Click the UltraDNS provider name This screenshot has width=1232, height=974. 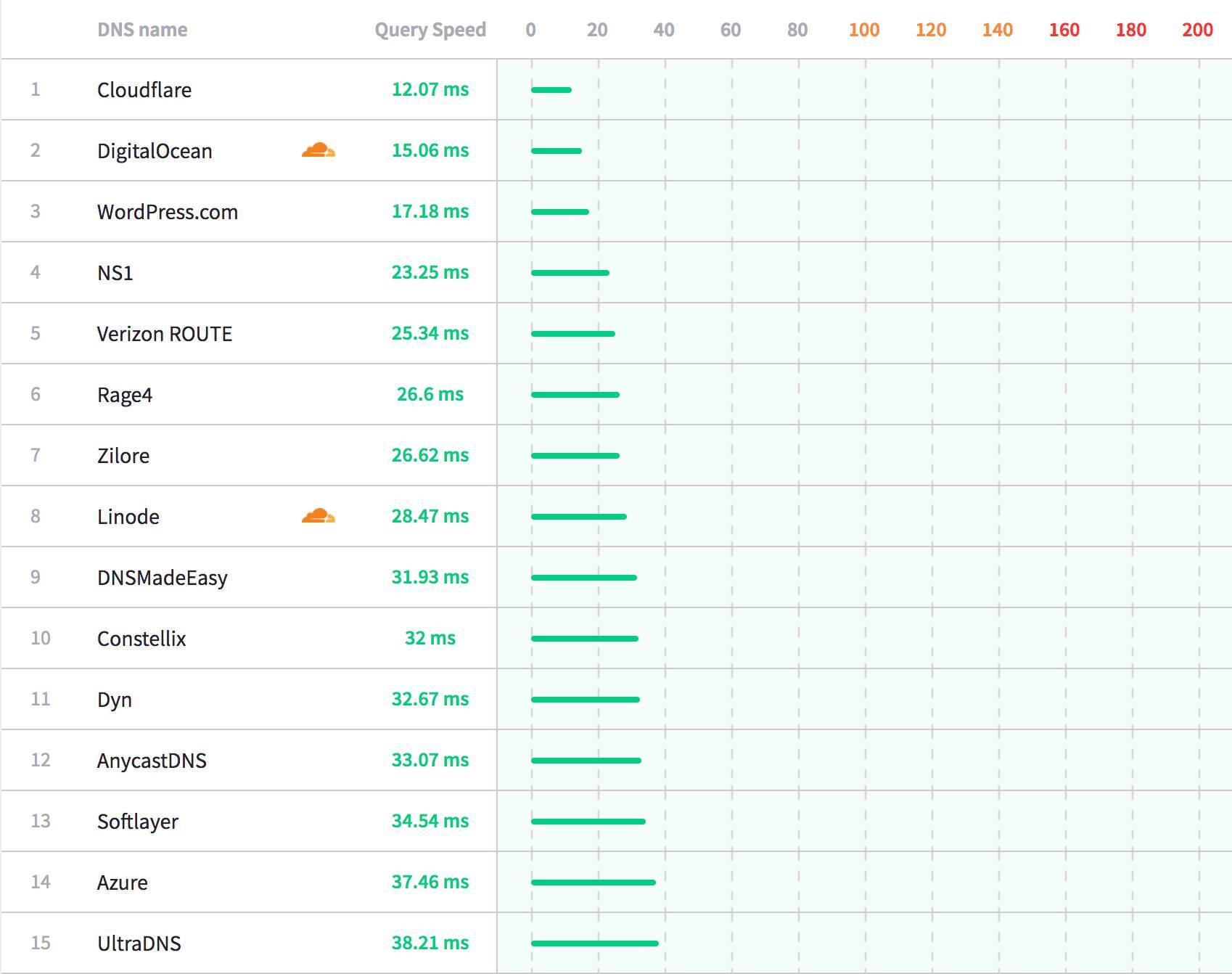click(x=139, y=944)
